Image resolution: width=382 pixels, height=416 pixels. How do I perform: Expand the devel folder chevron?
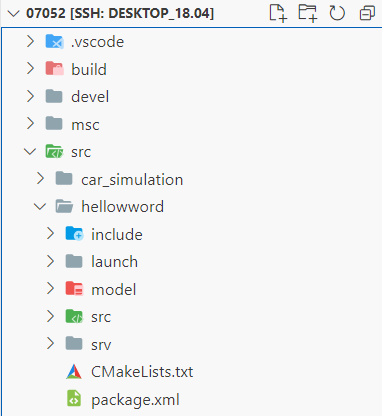click(x=30, y=96)
